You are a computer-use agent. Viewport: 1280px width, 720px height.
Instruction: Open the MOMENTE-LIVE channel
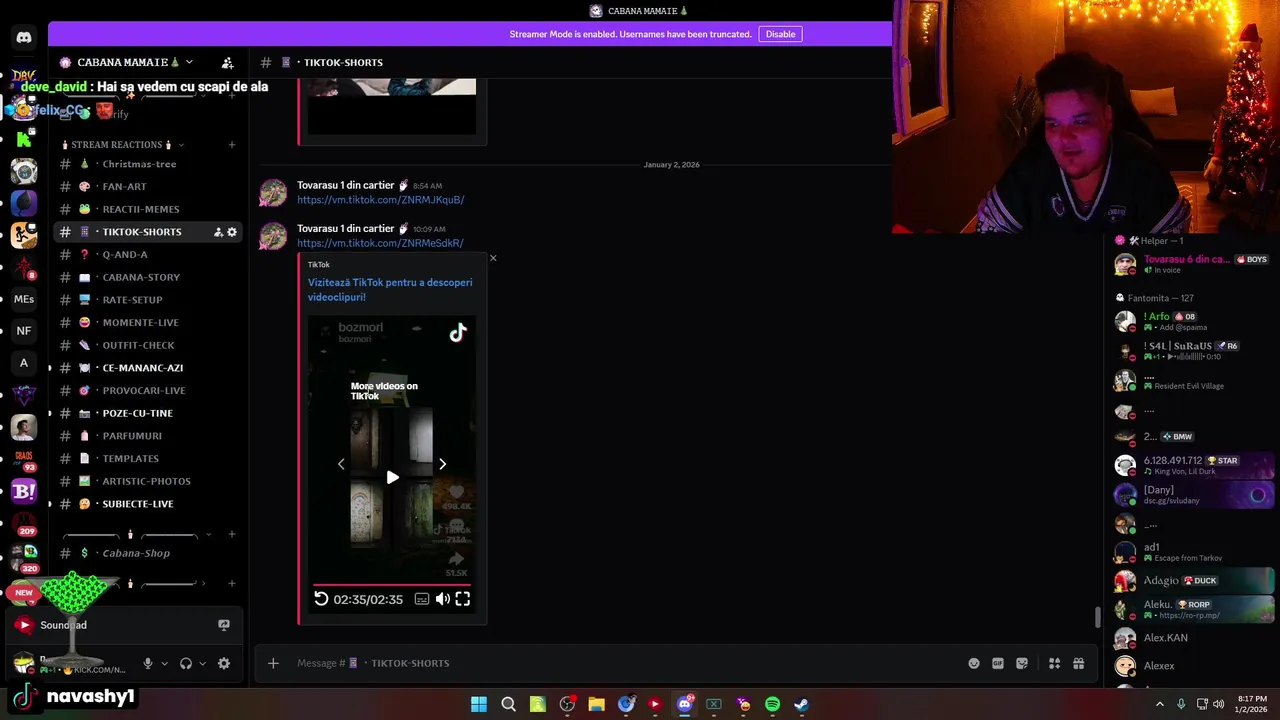147,322
